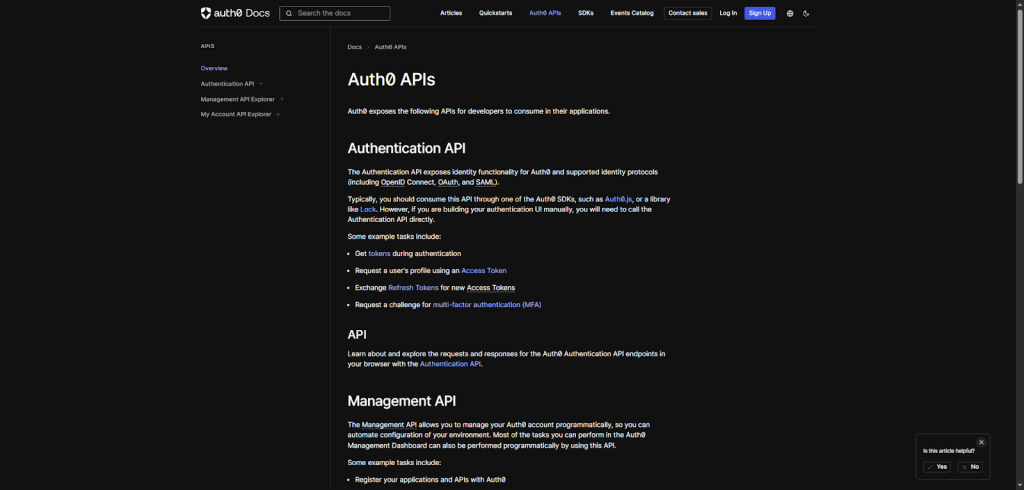Open Authentication API in the sidebar
1024x490 pixels.
(228, 84)
